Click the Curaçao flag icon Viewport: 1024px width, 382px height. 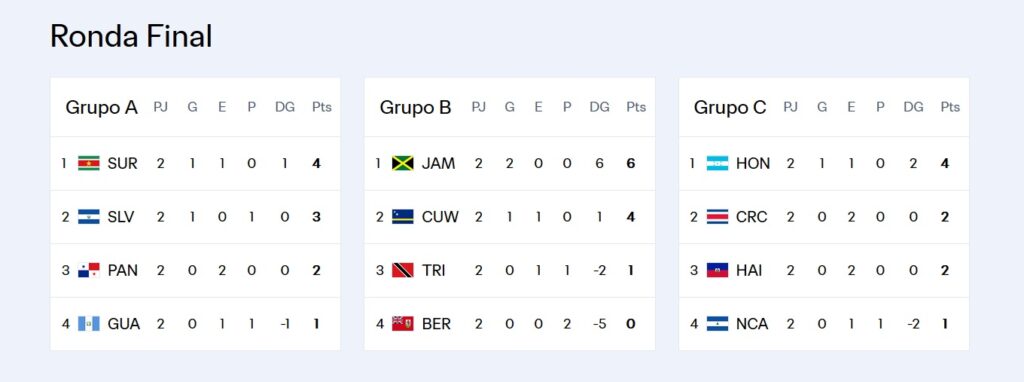(403, 217)
